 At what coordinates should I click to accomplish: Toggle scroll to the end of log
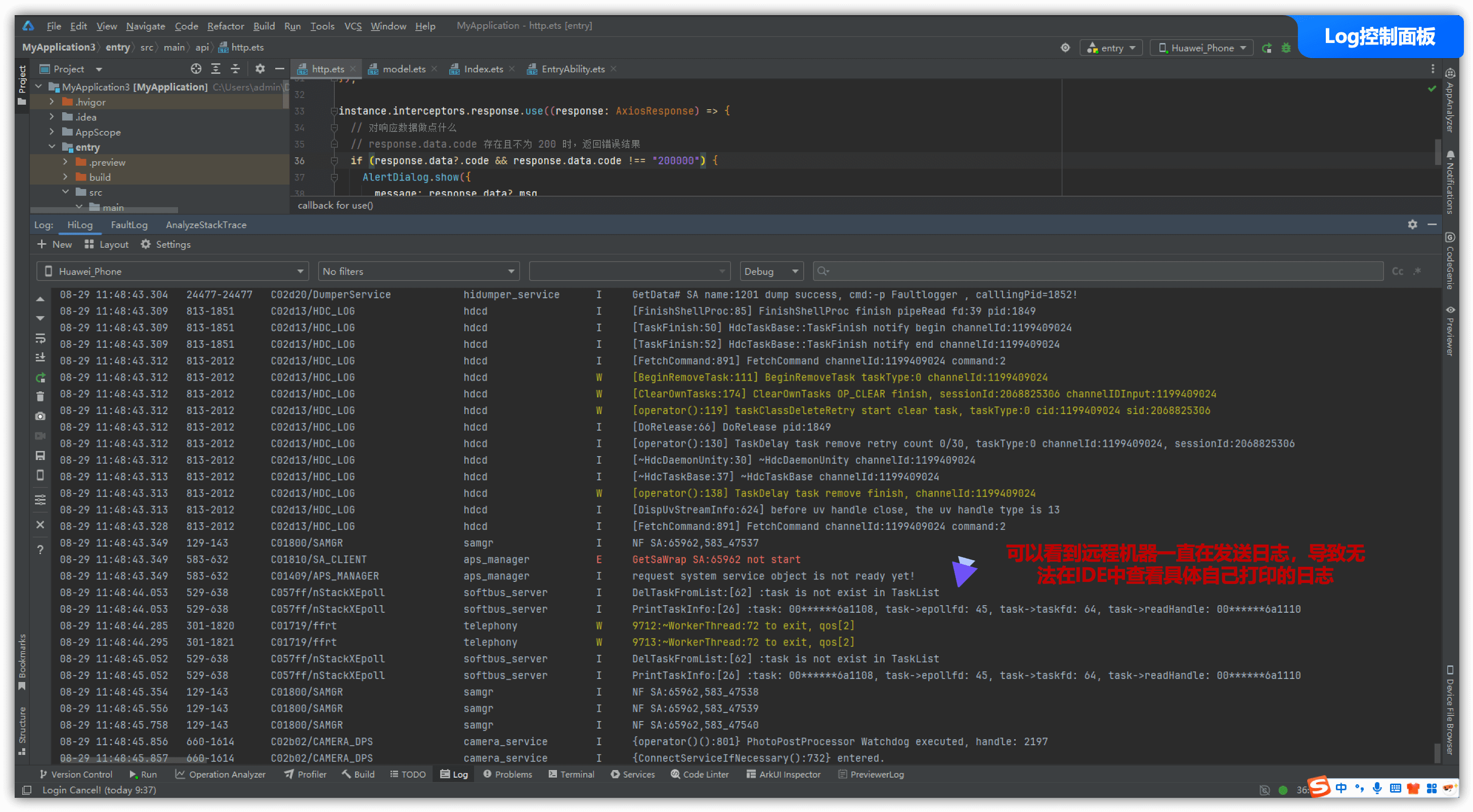(40, 357)
